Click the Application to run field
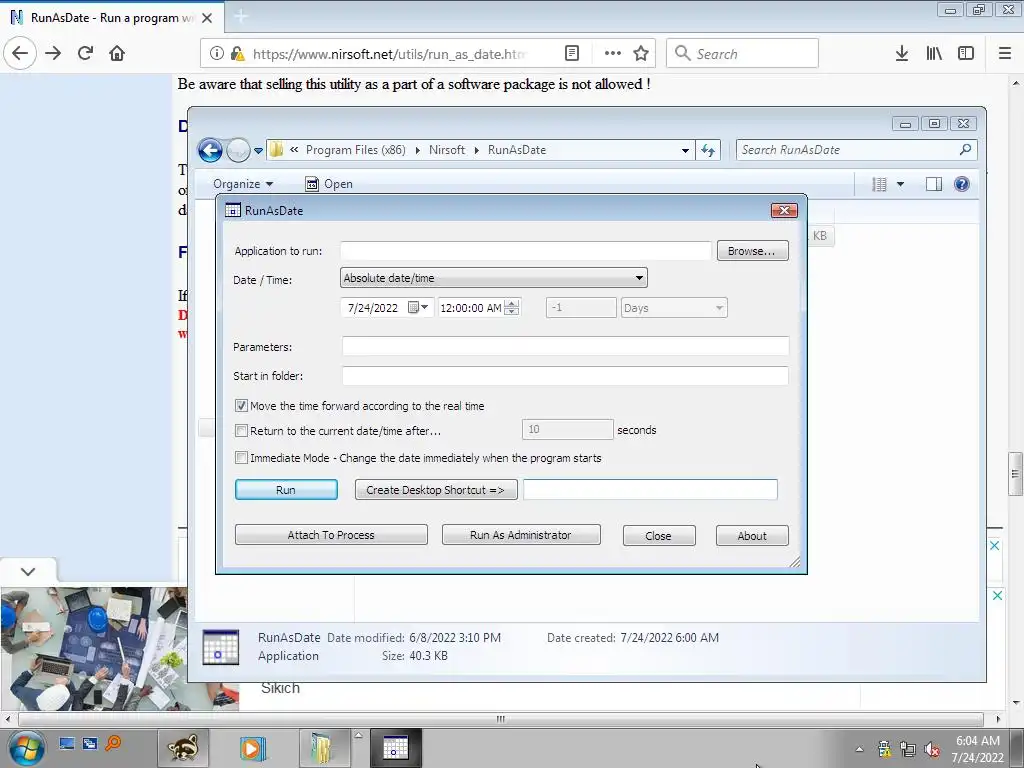This screenshot has height=768, width=1024. pyautogui.click(x=526, y=251)
